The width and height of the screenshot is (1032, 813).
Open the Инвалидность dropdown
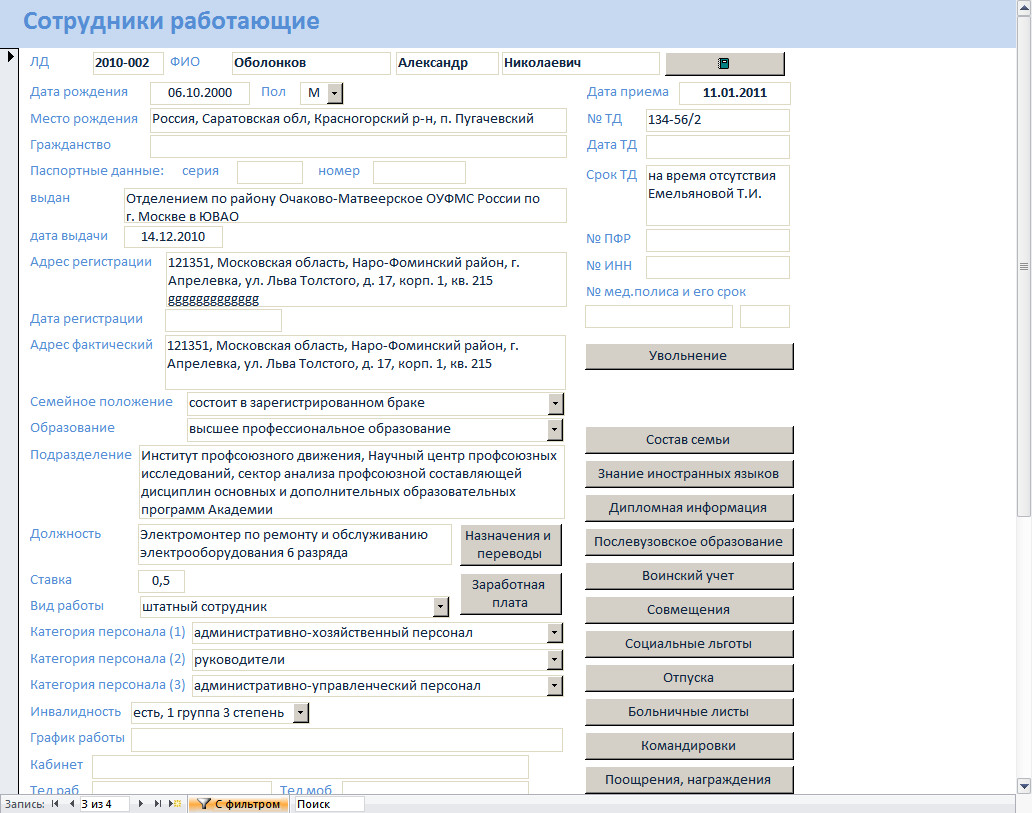[301, 712]
